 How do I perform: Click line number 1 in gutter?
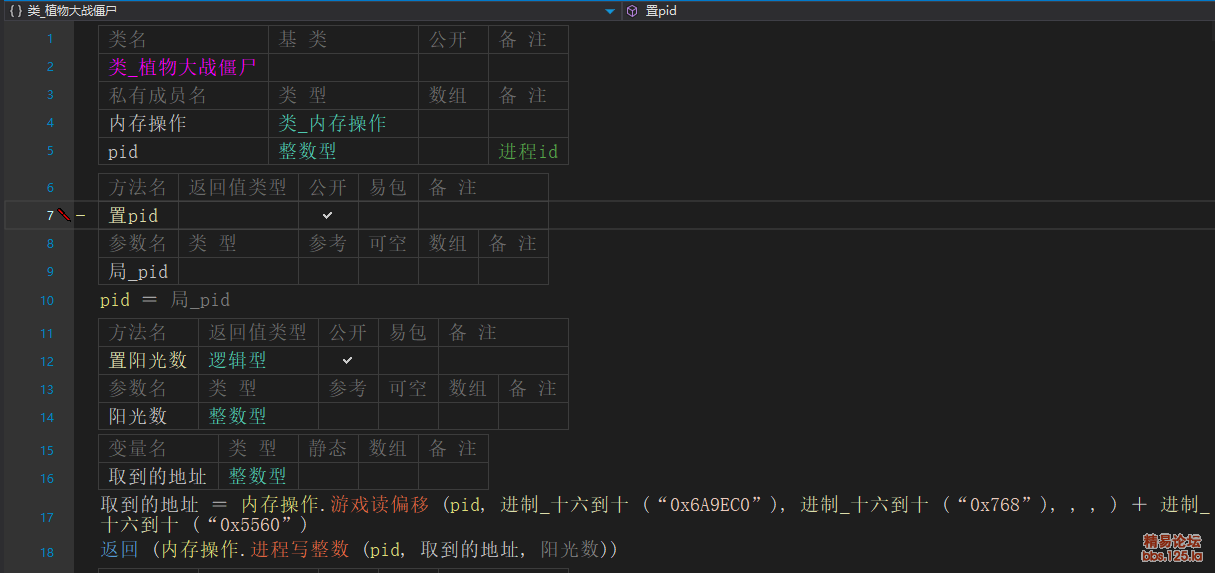pos(50,39)
